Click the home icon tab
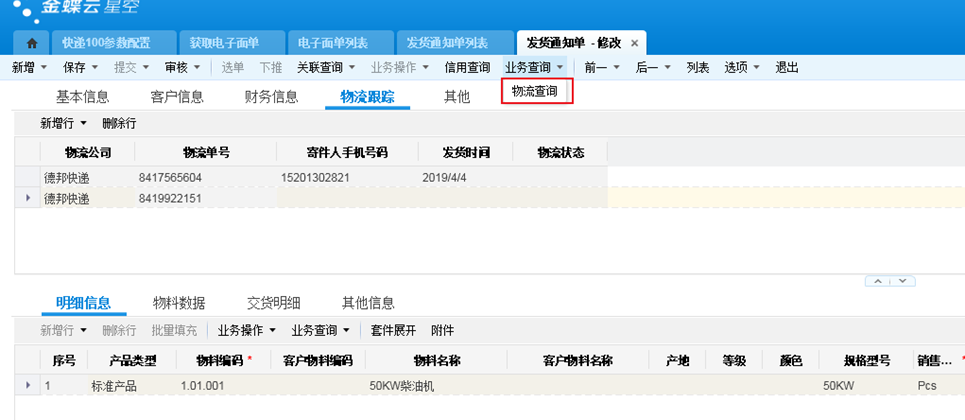The image size is (965, 420). 32,43
